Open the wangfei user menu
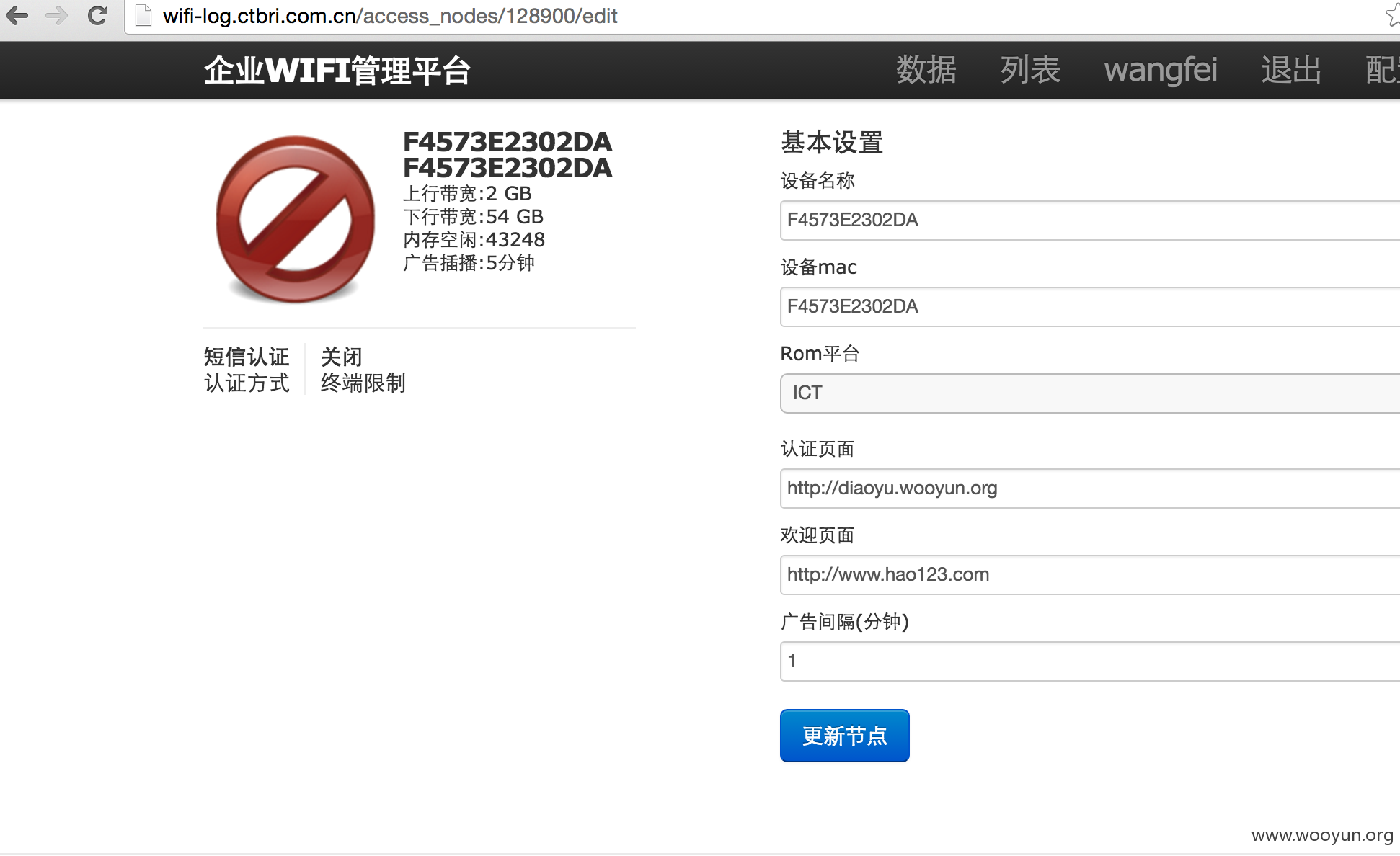The width and height of the screenshot is (1400, 856). click(1161, 70)
